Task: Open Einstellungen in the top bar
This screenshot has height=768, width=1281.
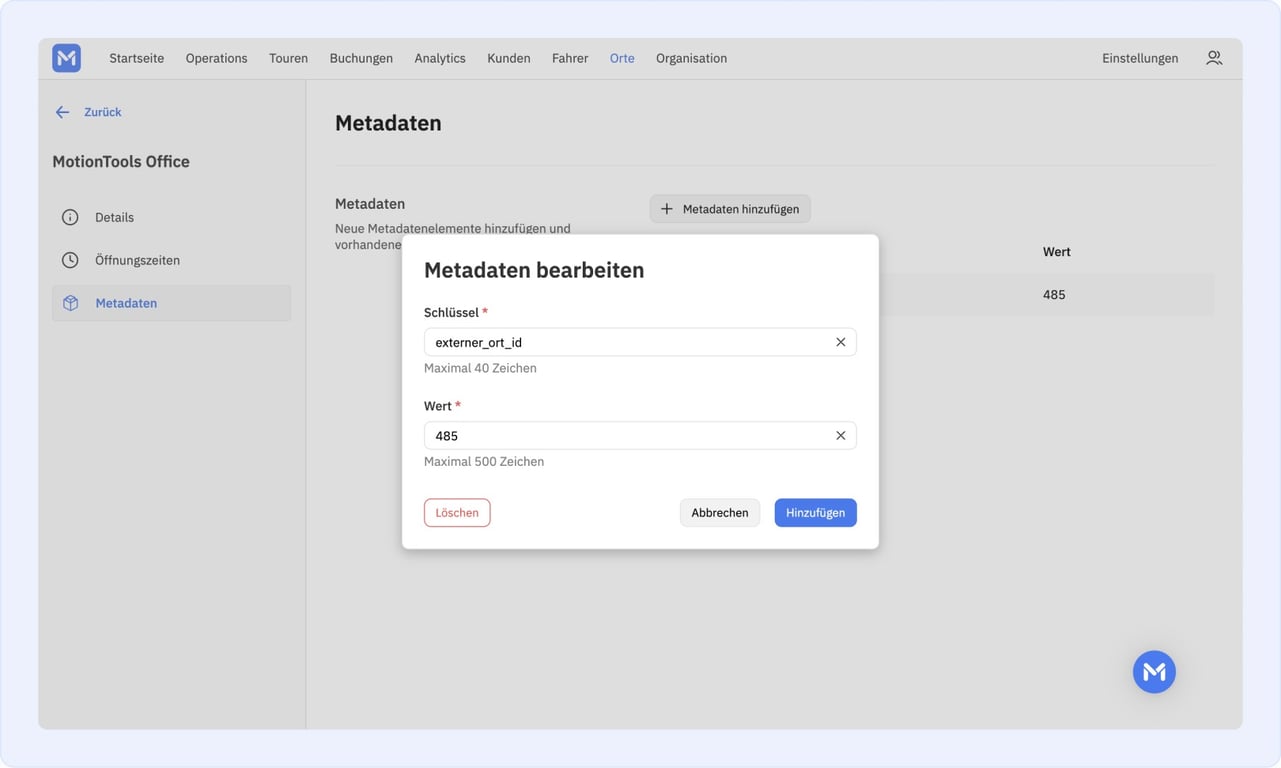Action: pos(1140,58)
